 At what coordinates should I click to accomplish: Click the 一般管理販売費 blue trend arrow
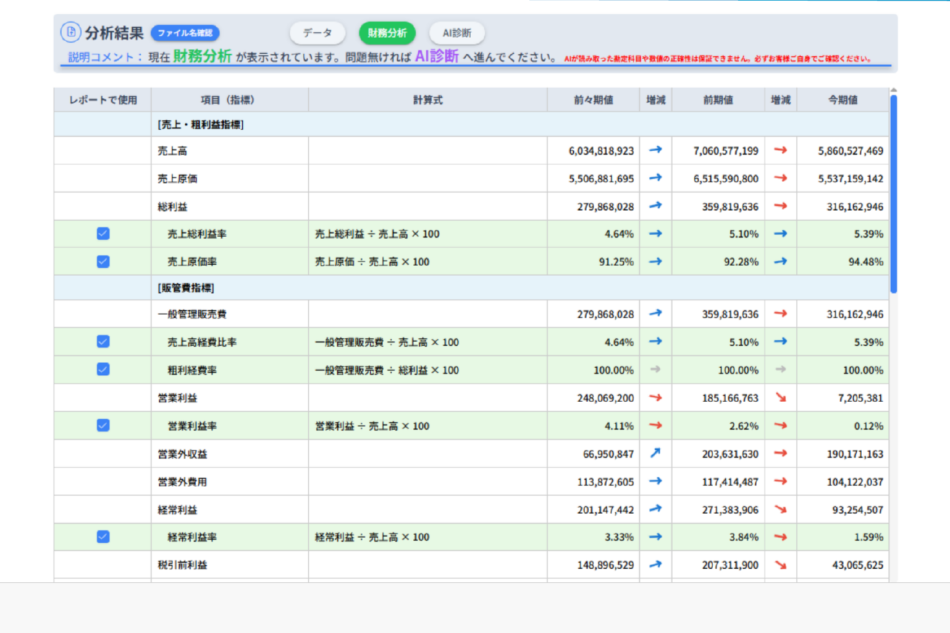[x=656, y=314]
